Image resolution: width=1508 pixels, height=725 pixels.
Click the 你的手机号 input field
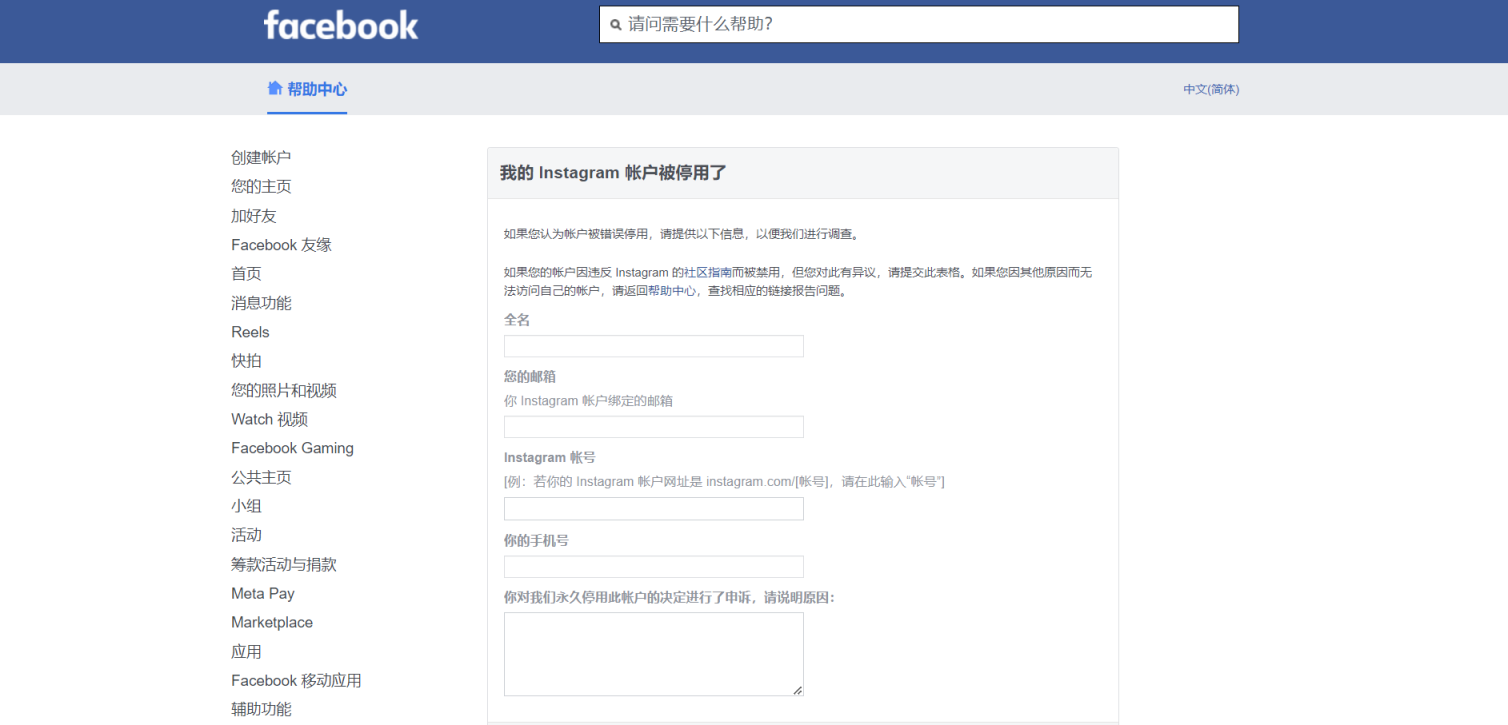(x=653, y=566)
